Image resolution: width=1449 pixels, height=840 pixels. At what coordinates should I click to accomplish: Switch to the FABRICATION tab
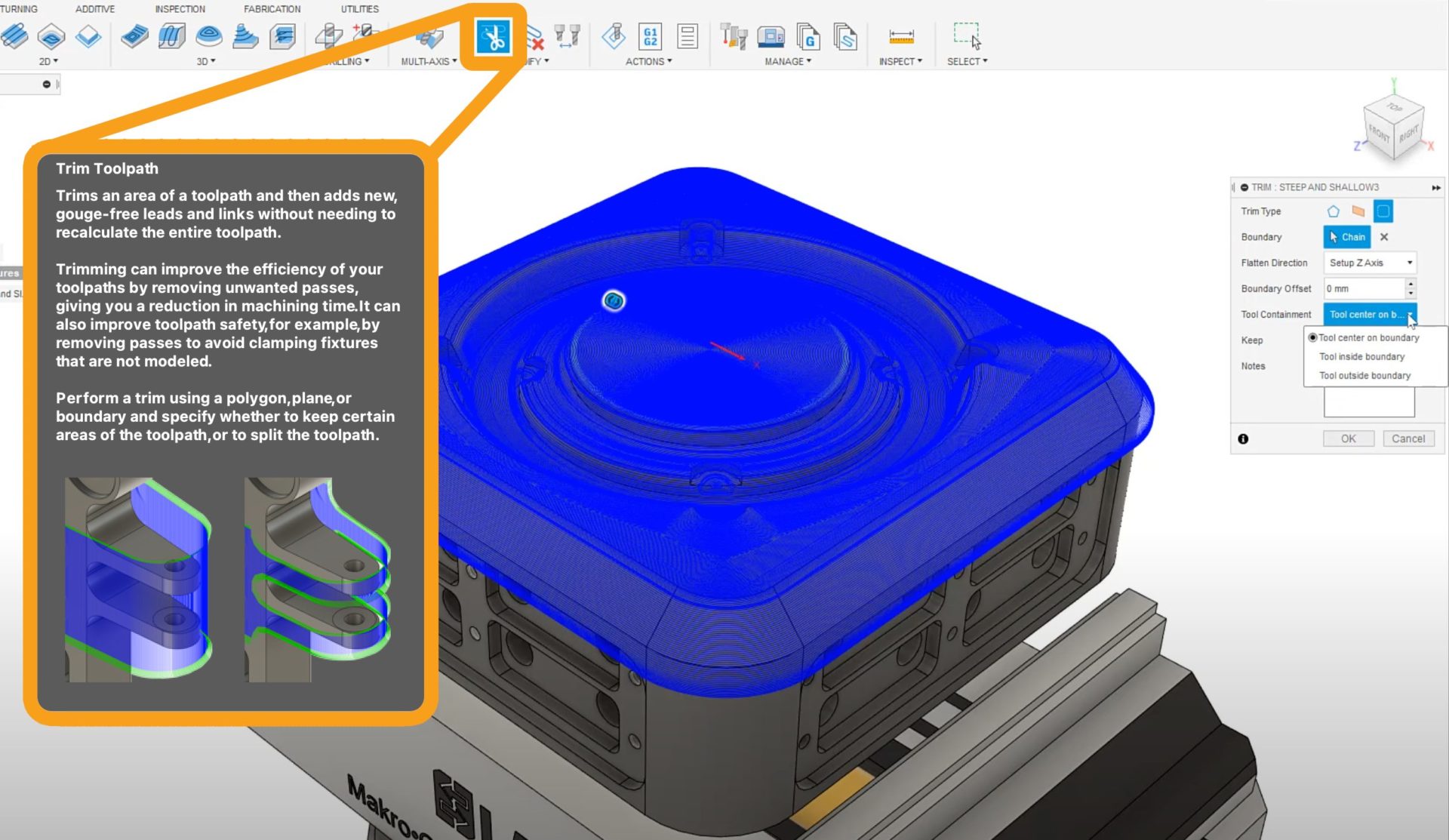[272, 9]
